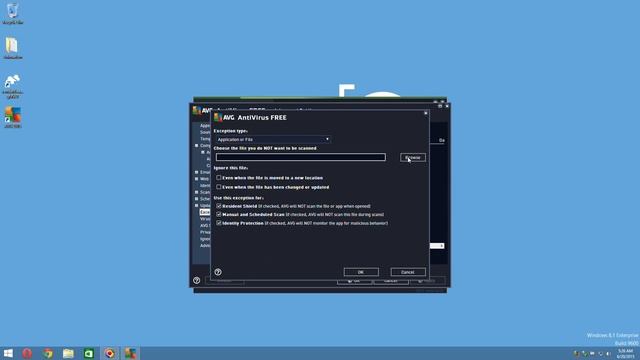640x360 pixels.
Task: Click the Browse button
Action: 413,158
